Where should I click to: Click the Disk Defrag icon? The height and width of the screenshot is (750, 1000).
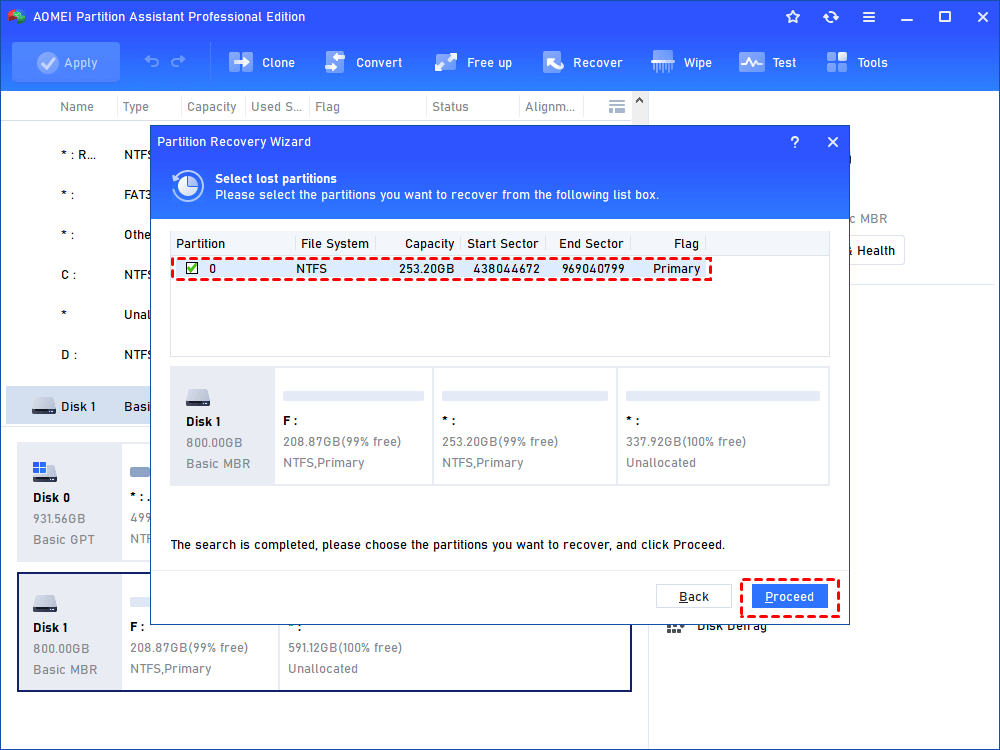(x=675, y=625)
